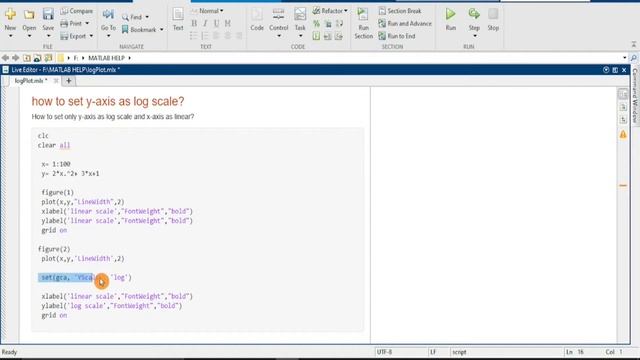Click the 'grid on' last code line

(54, 315)
